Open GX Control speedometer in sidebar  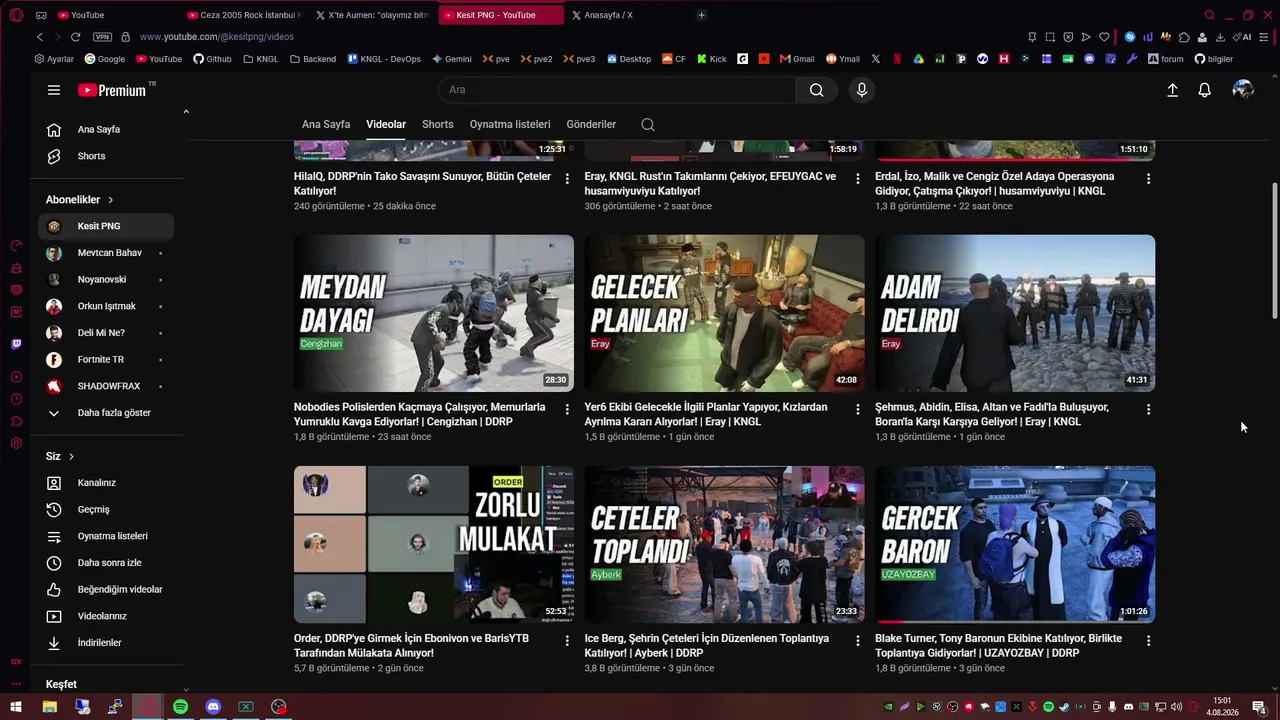point(16,246)
